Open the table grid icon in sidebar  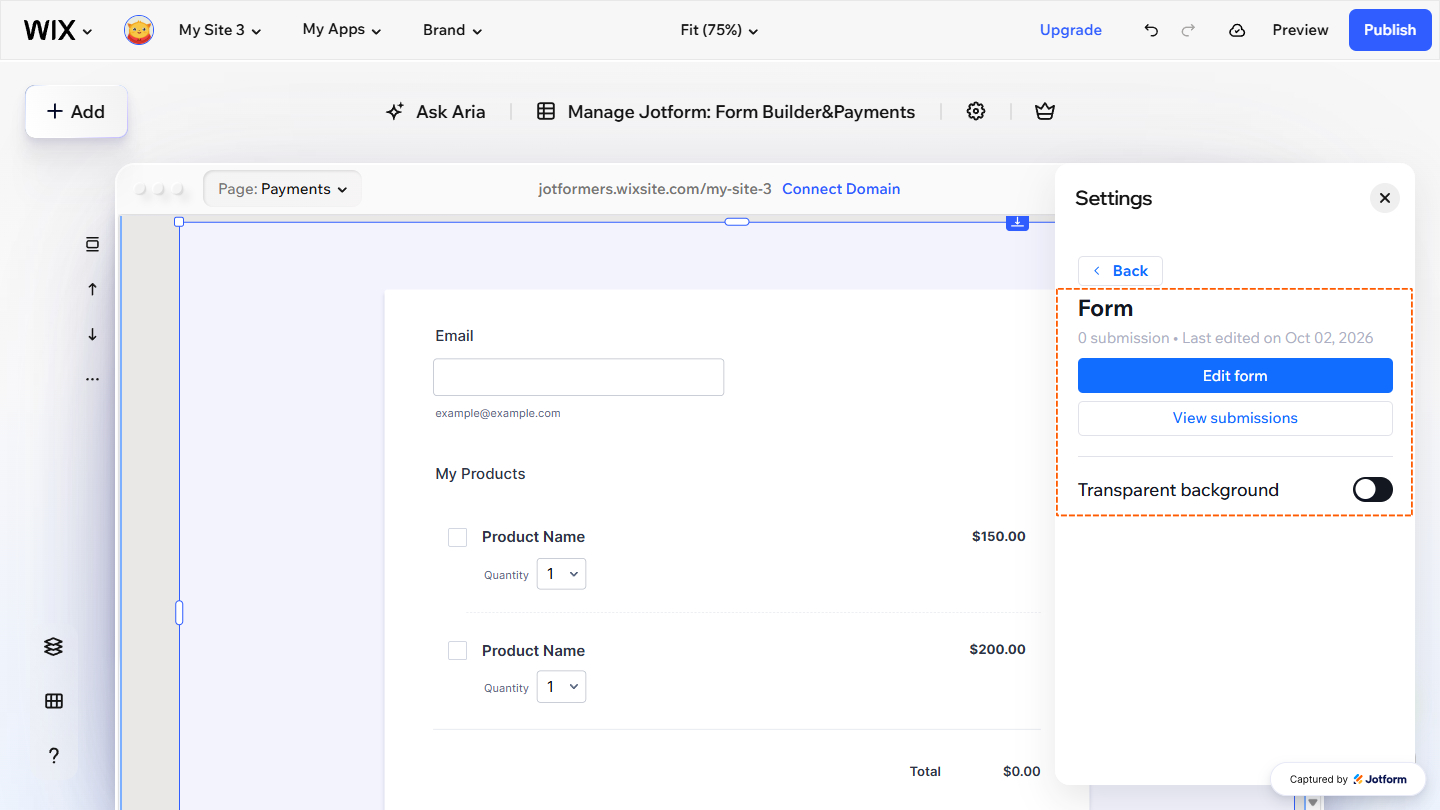pos(54,701)
